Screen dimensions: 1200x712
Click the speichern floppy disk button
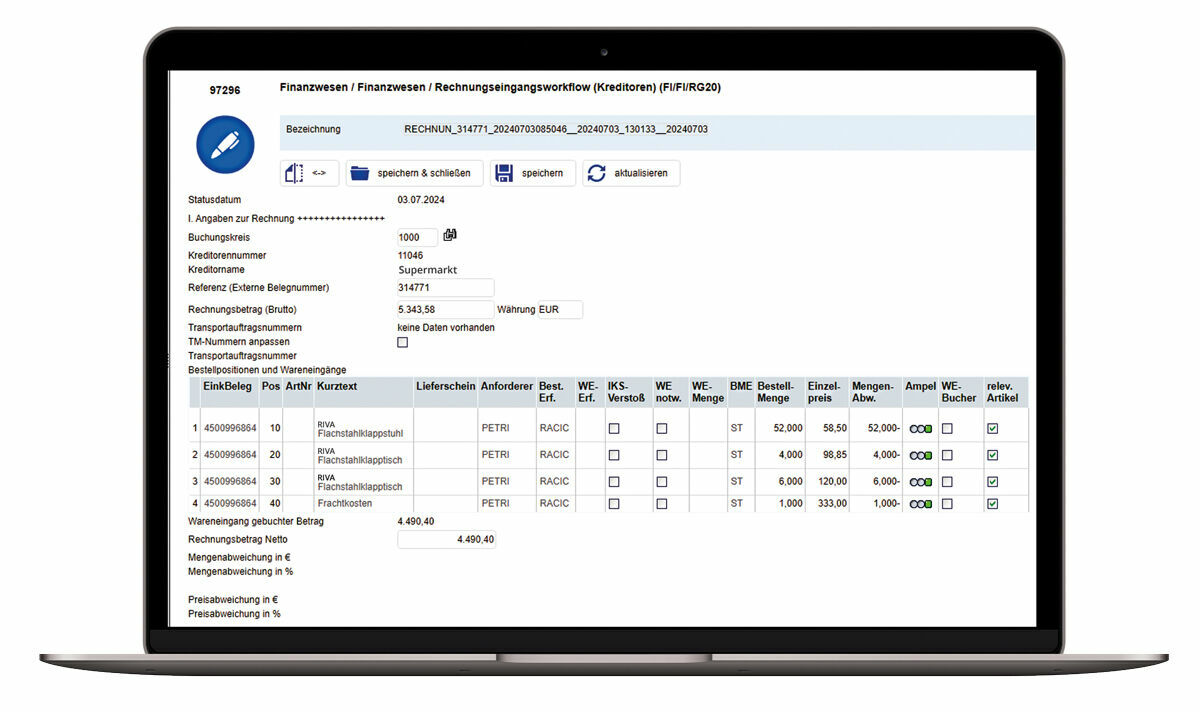(x=533, y=173)
